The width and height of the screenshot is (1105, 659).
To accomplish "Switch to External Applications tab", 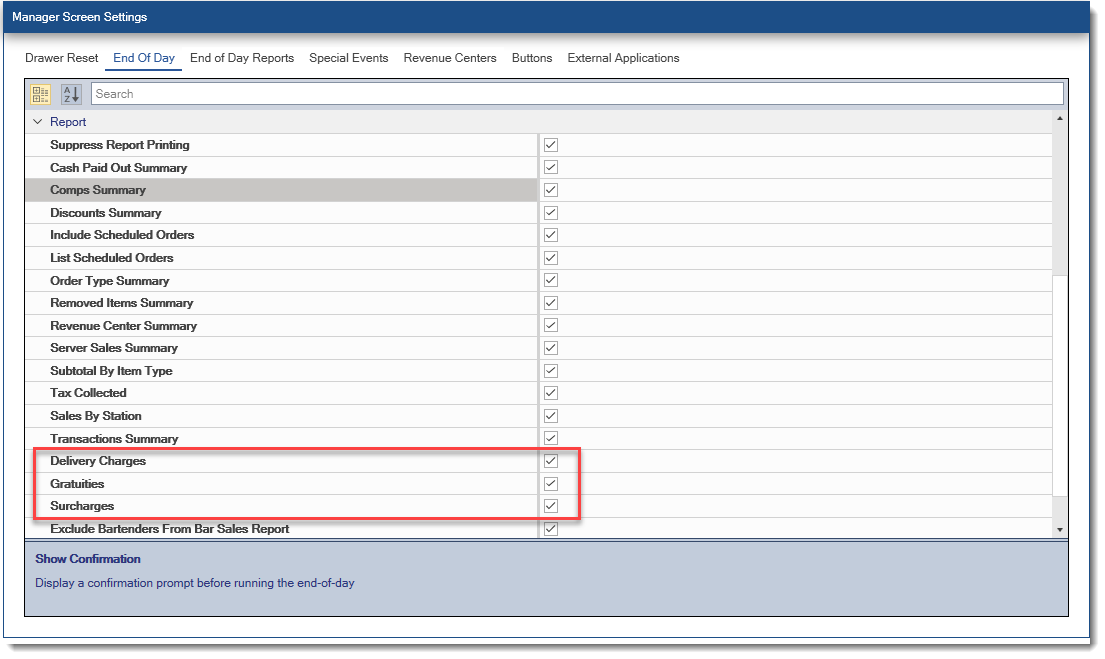I will coord(623,58).
